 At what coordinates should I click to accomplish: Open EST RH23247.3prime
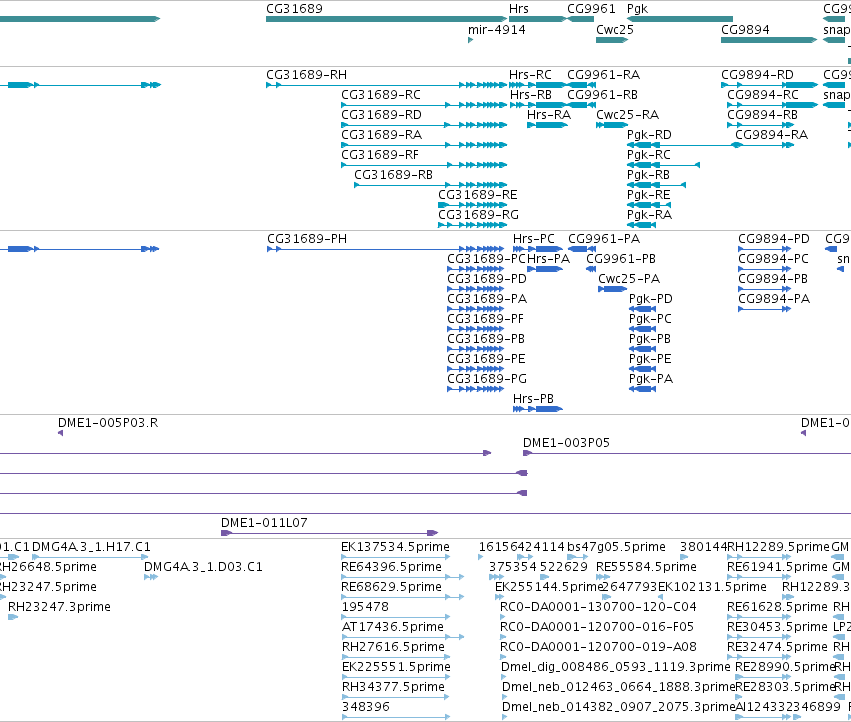59,606
